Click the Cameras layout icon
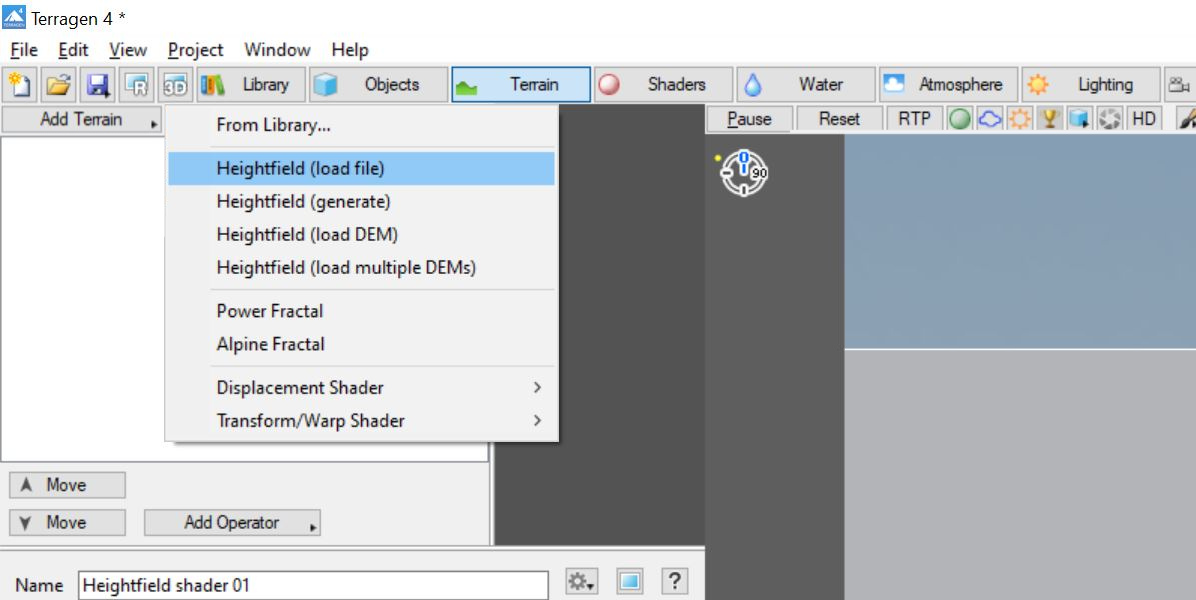 [x=1181, y=85]
